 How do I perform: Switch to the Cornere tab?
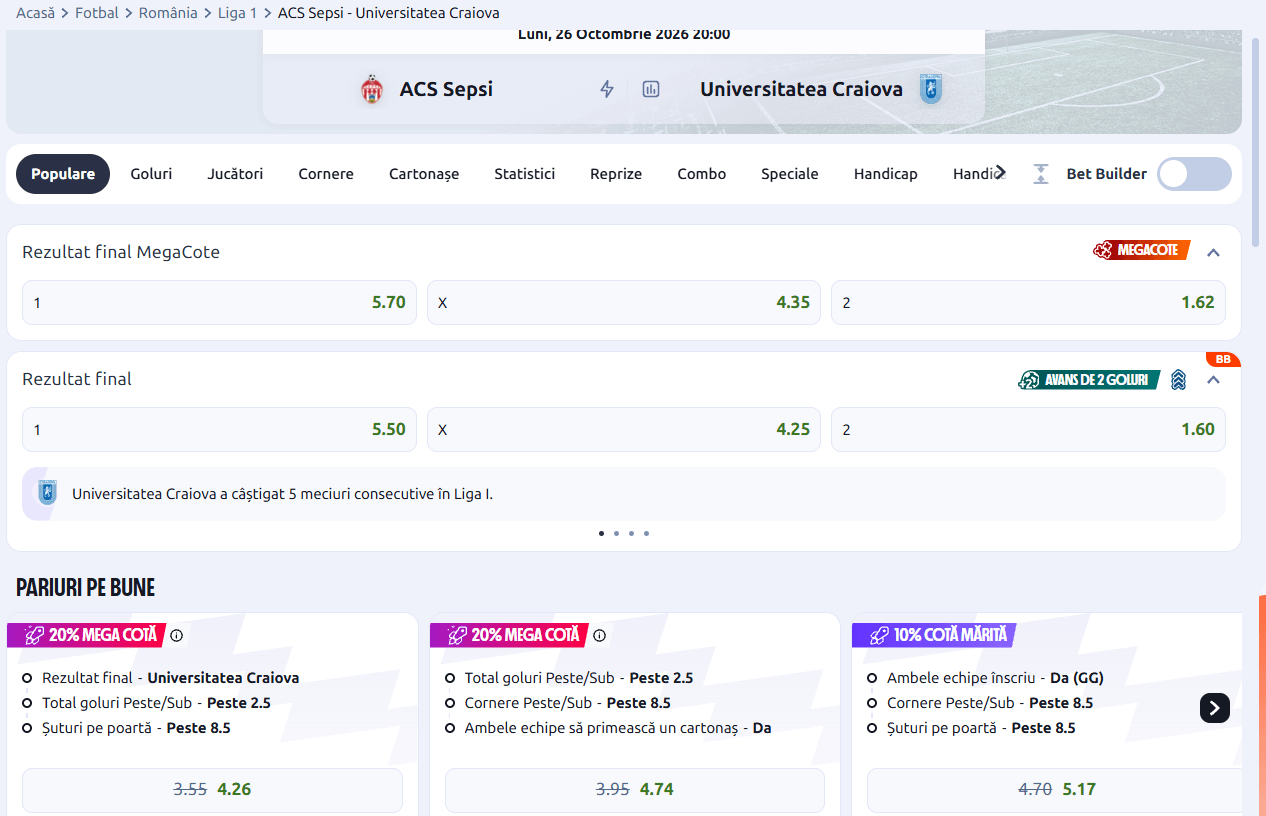click(x=326, y=174)
